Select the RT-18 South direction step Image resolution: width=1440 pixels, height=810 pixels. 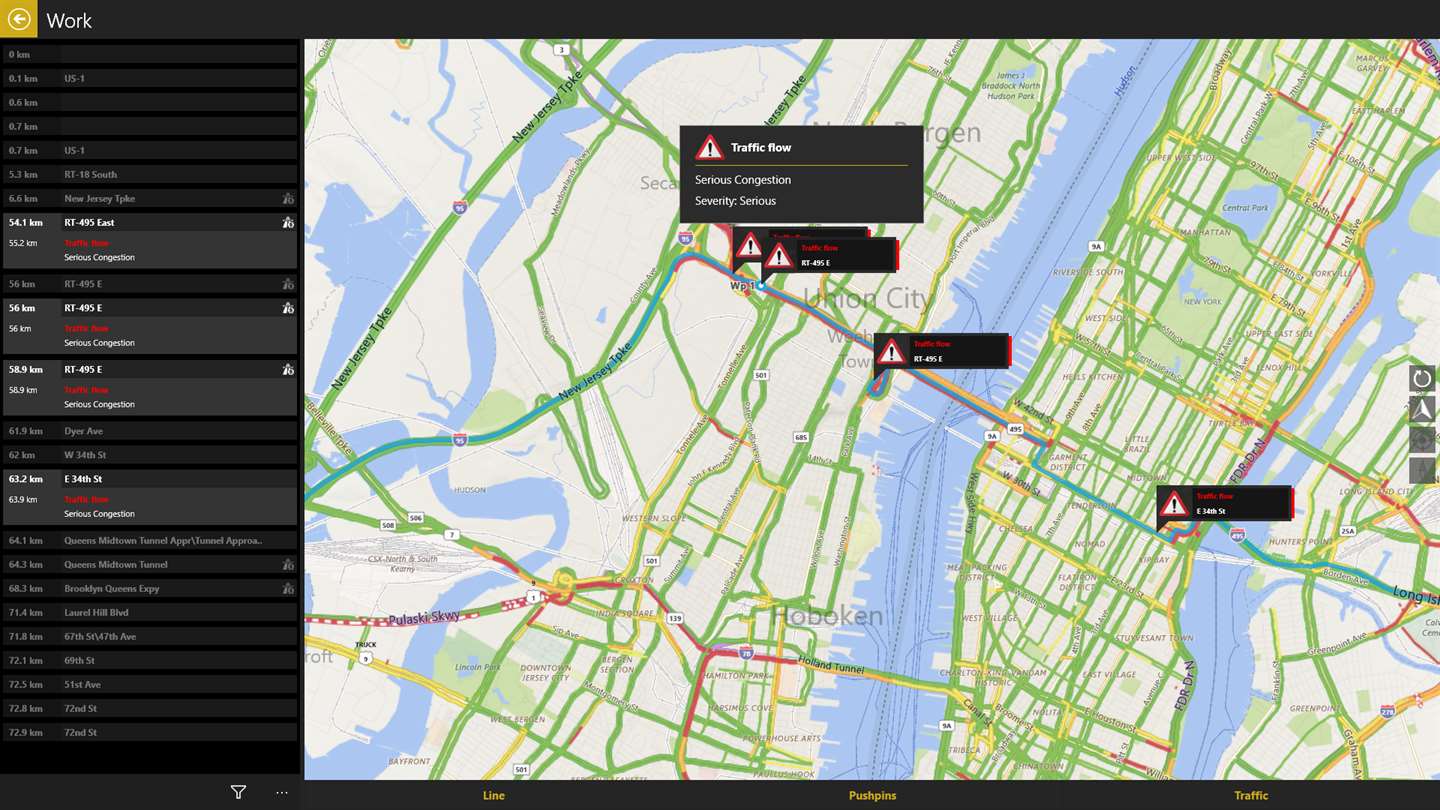(x=150, y=175)
